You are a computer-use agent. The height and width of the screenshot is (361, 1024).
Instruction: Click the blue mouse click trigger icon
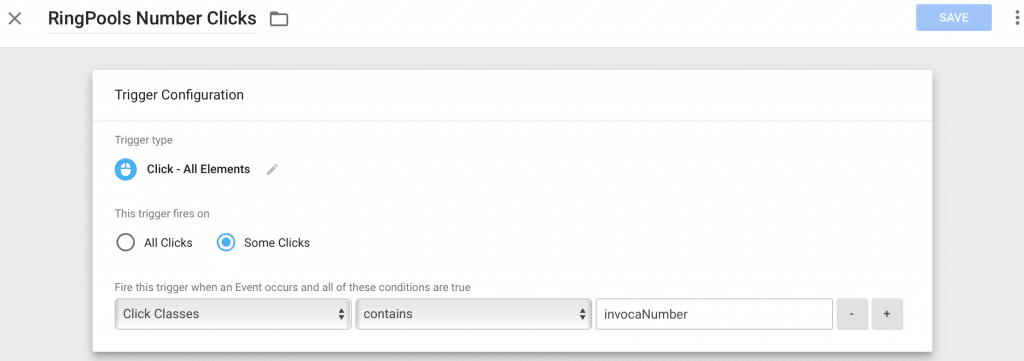tap(126, 170)
